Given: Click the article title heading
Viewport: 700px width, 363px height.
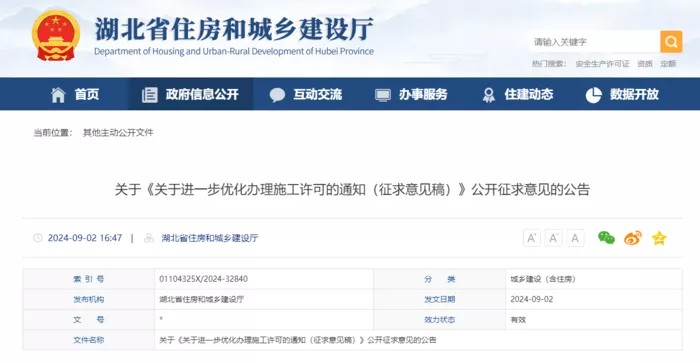Looking at the screenshot, I should [352, 189].
